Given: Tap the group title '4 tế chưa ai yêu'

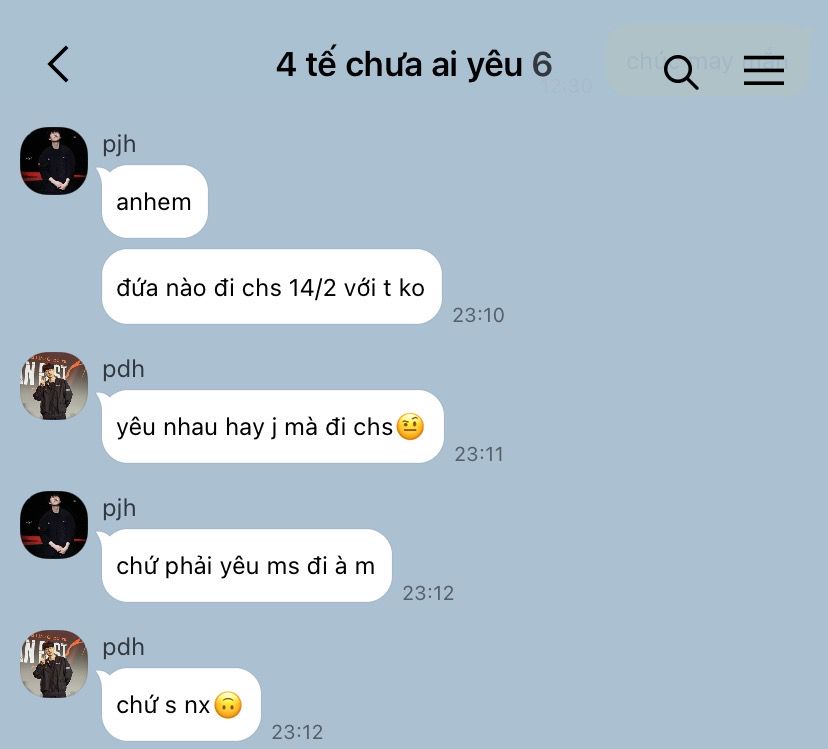Looking at the screenshot, I should [399, 65].
